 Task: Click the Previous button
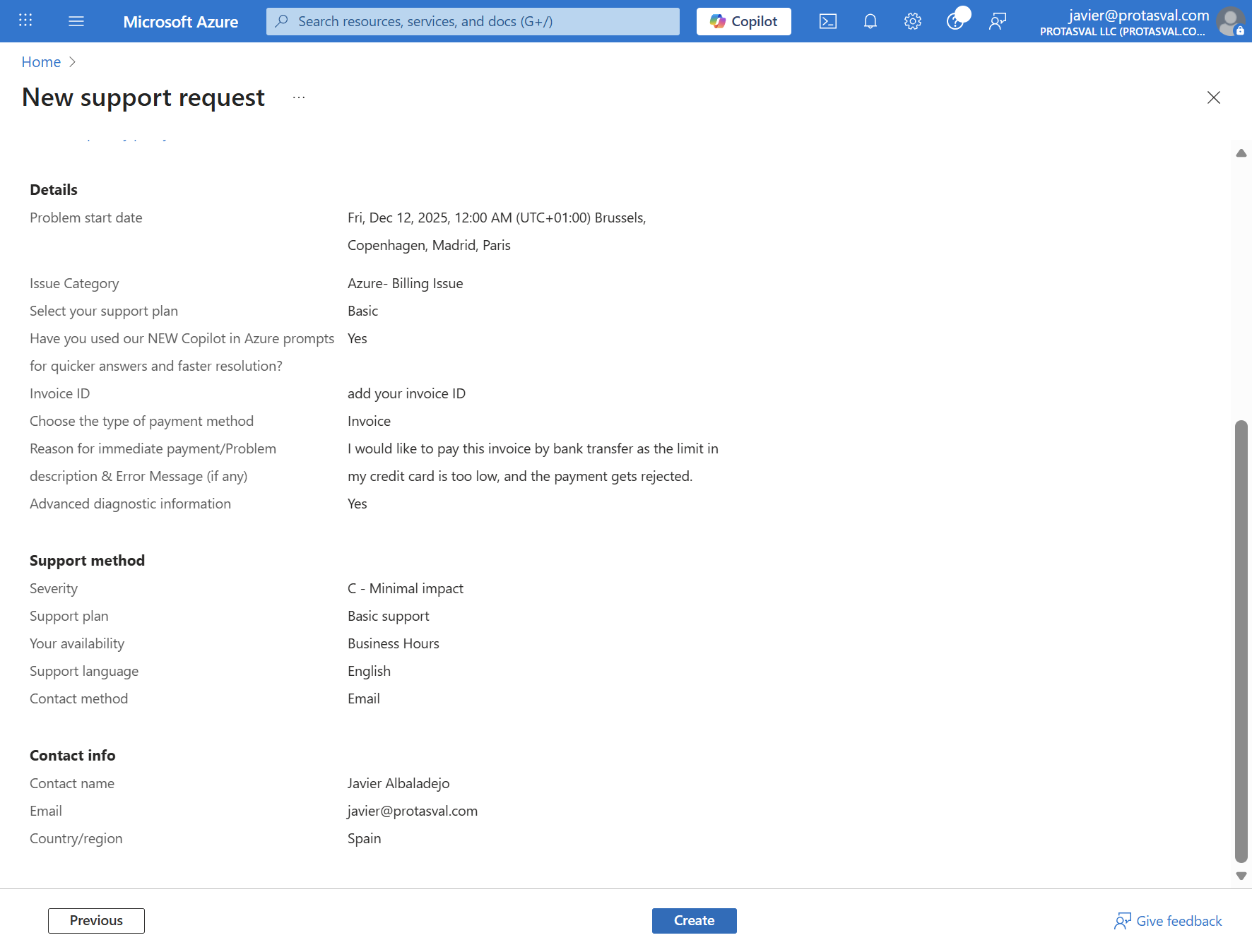tap(96, 921)
